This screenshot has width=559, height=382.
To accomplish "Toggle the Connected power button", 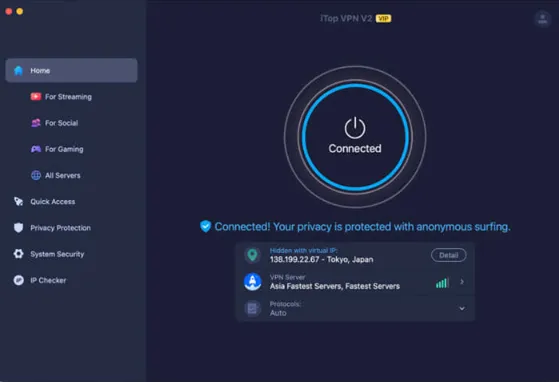I will tap(355, 137).
